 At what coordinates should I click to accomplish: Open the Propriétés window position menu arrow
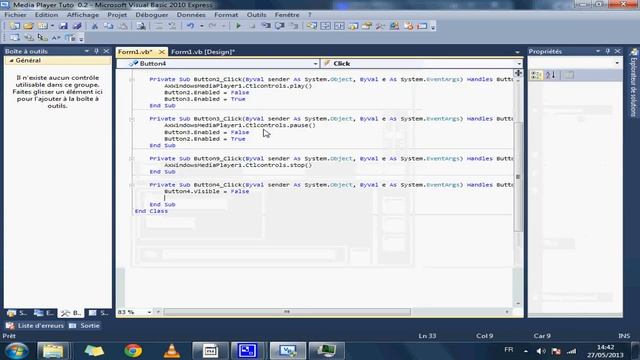pyautogui.click(x=598, y=51)
